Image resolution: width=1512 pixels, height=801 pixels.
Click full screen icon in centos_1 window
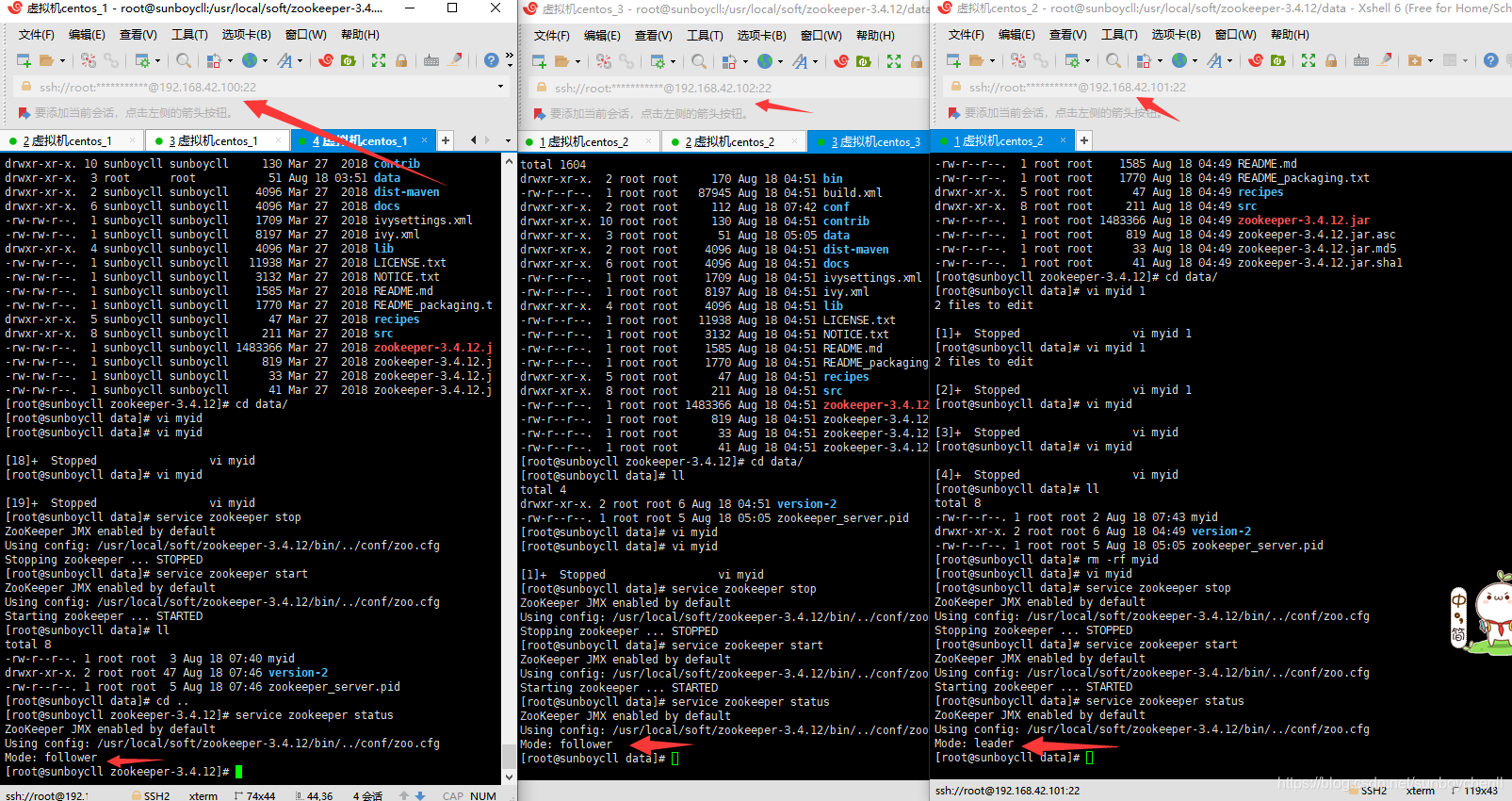[379, 60]
